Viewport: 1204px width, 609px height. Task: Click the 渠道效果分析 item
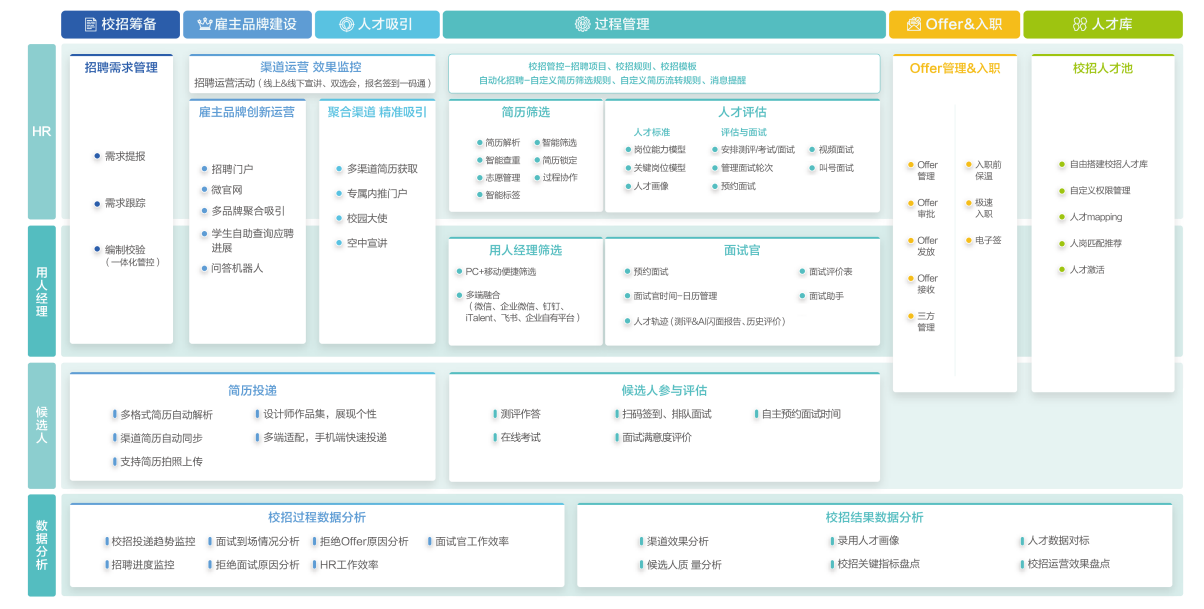pos(677,541)
